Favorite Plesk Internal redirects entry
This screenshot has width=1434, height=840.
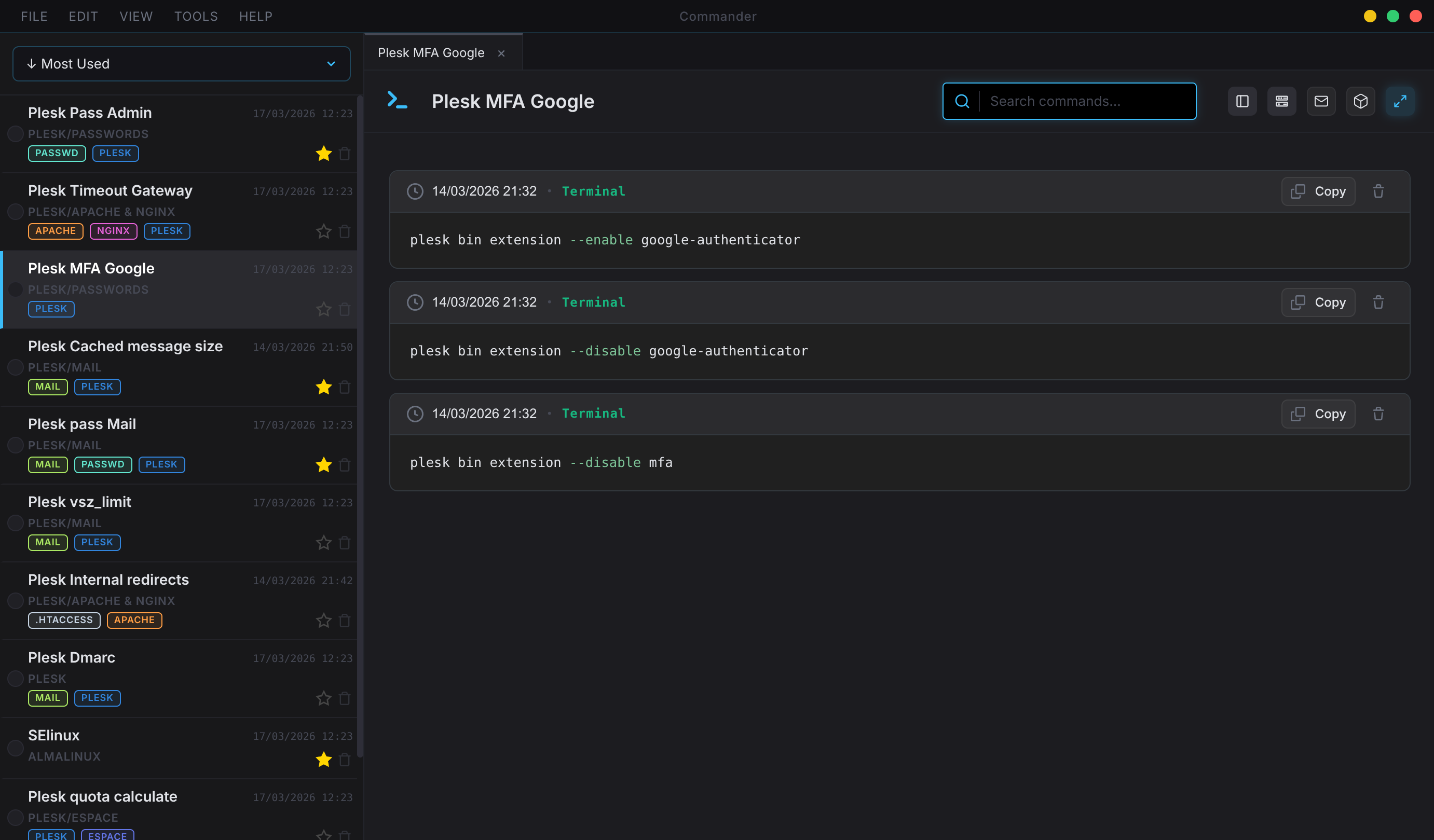click(324, 621)
